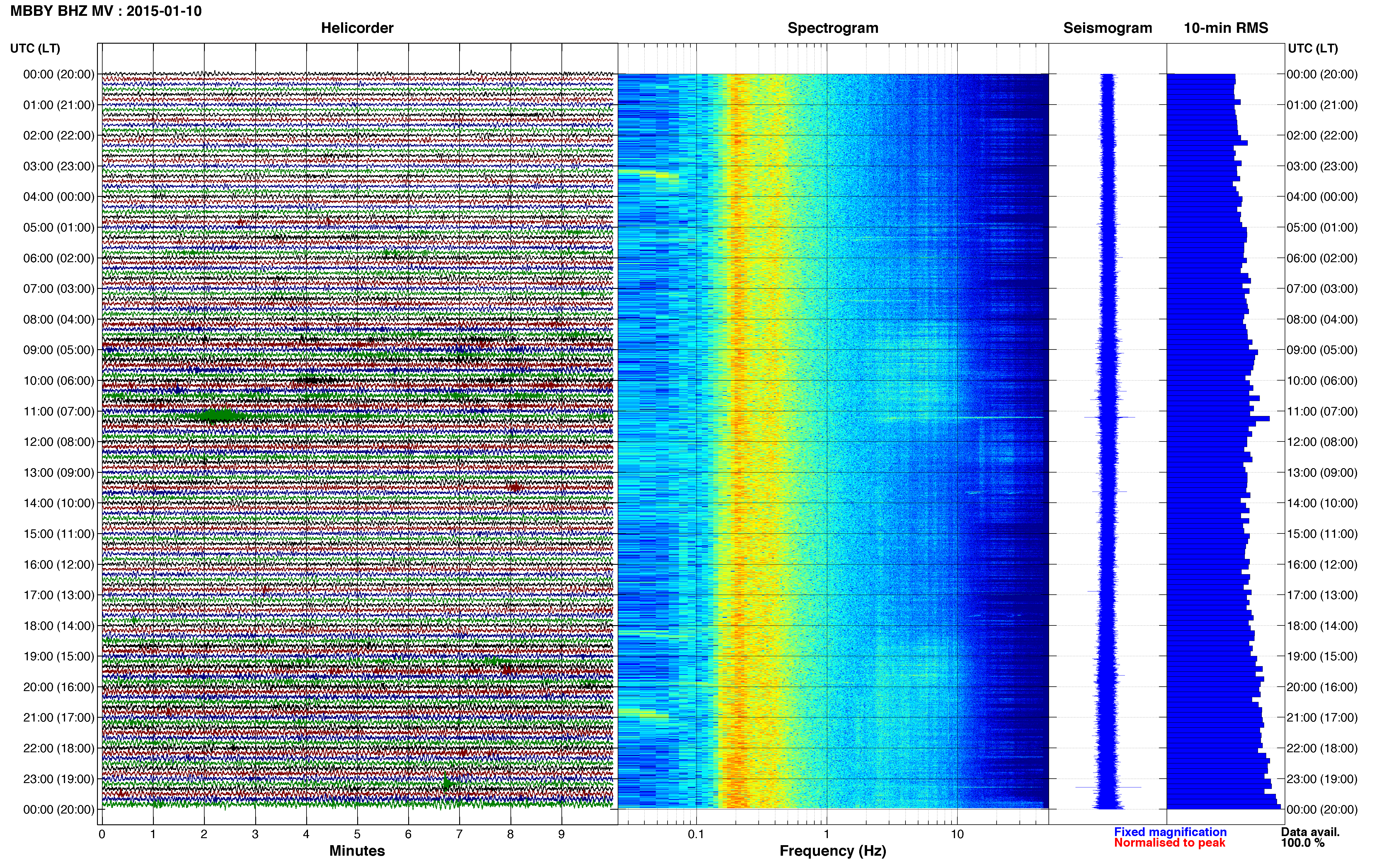Click left time label 15:00 (11:00)
The height and width of the screenshot is (868, 1389).
coord(59,534)
